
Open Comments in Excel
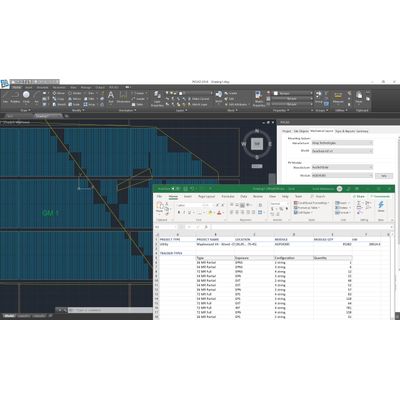click(380, 196)
